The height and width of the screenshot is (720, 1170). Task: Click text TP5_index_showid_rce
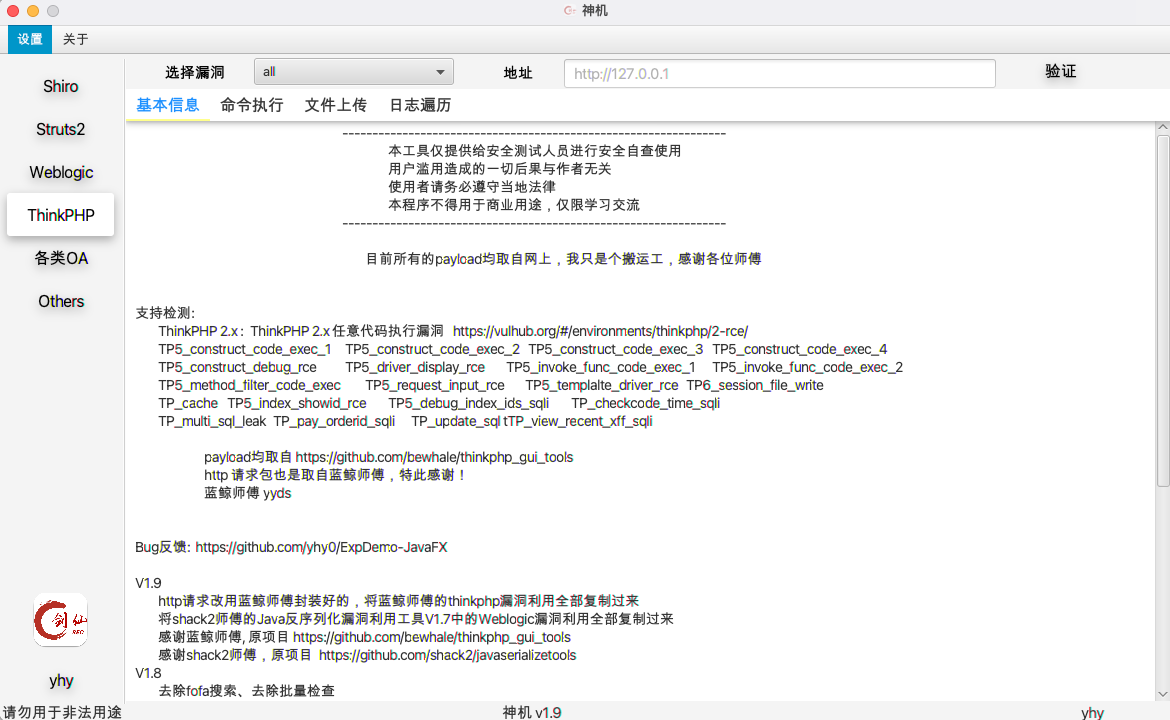pos(297,404)
